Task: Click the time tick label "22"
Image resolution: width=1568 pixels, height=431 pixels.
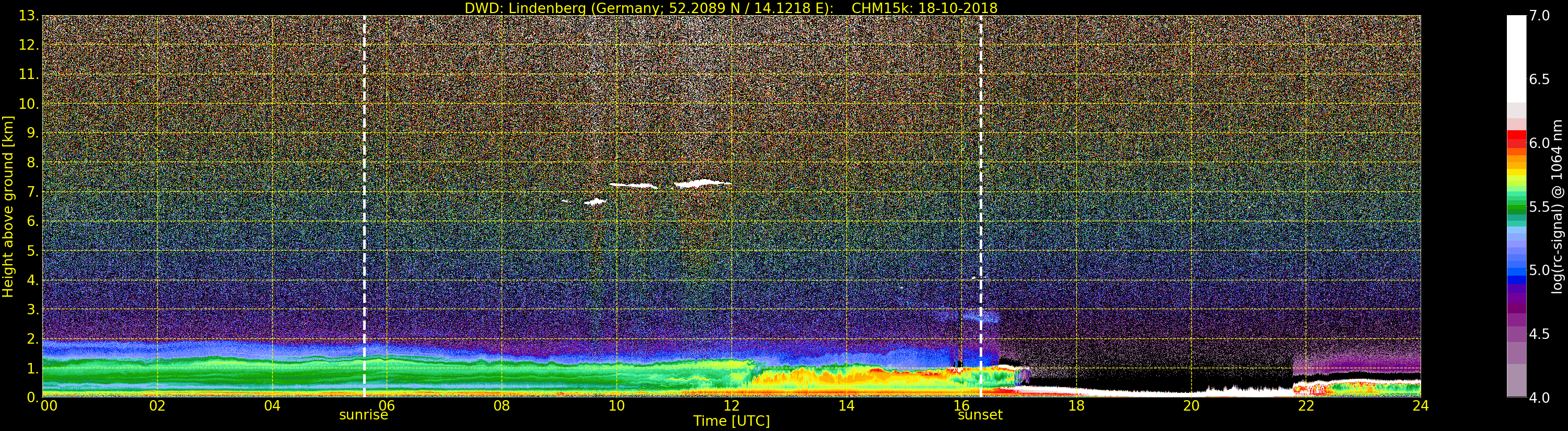Action: pyautogui.click(x=1306, y=406)
